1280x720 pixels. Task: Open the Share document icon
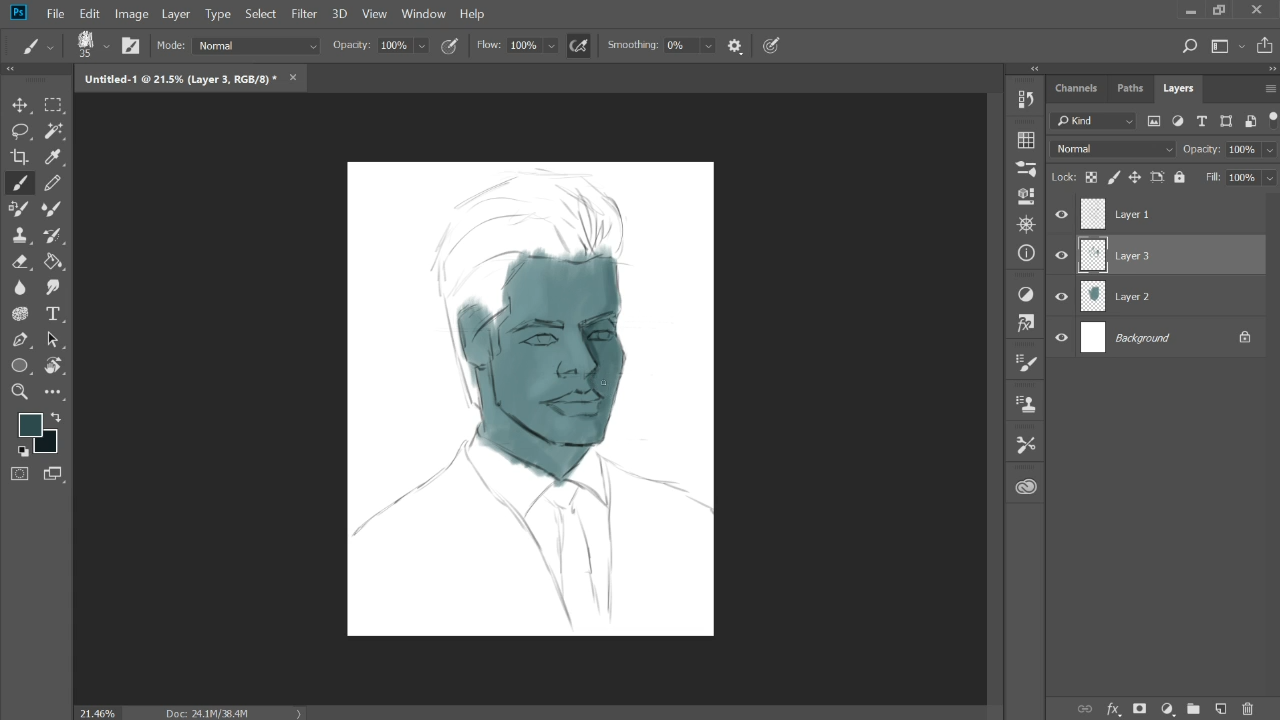pos(1265,46)
